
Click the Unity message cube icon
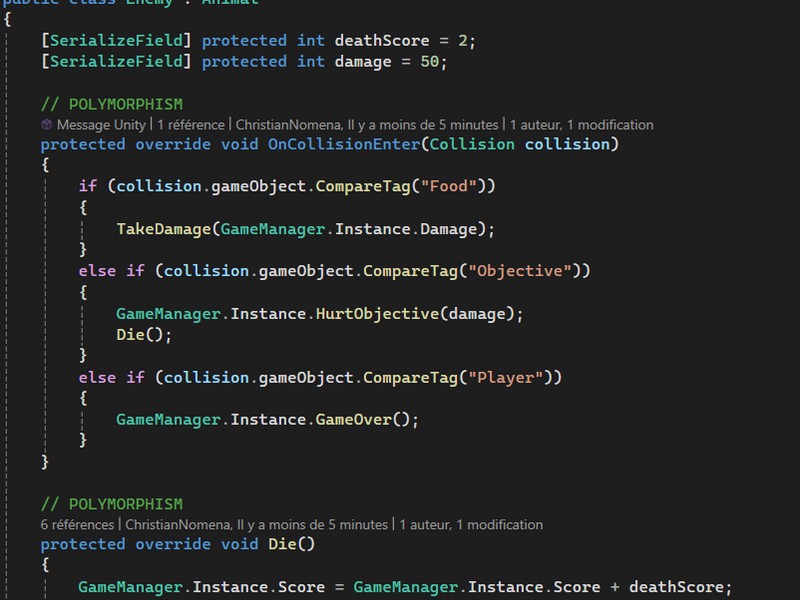[46, 125]
